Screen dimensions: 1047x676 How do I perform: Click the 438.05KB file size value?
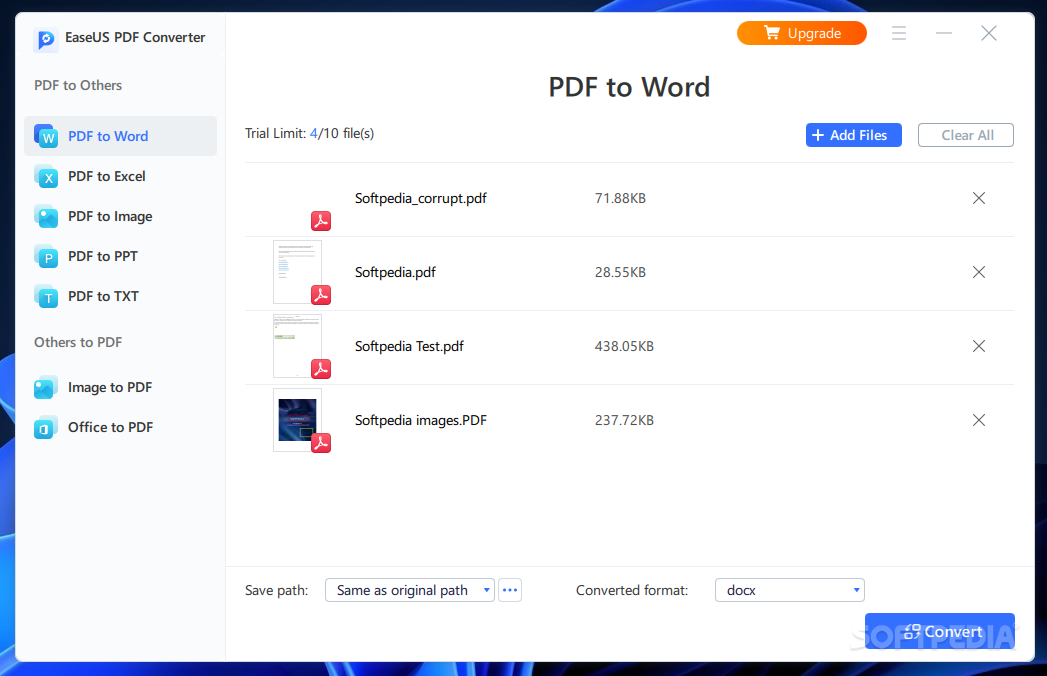[624, 346]
